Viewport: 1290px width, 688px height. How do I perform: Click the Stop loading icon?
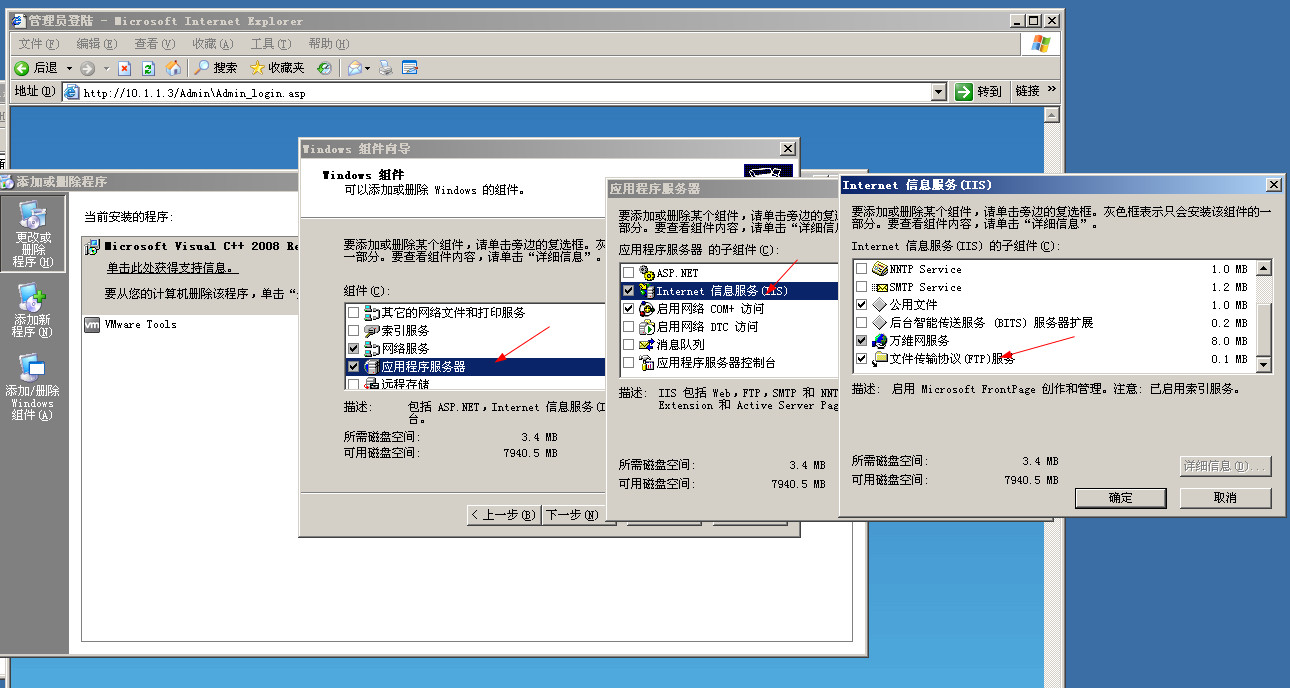coord(125,68)
